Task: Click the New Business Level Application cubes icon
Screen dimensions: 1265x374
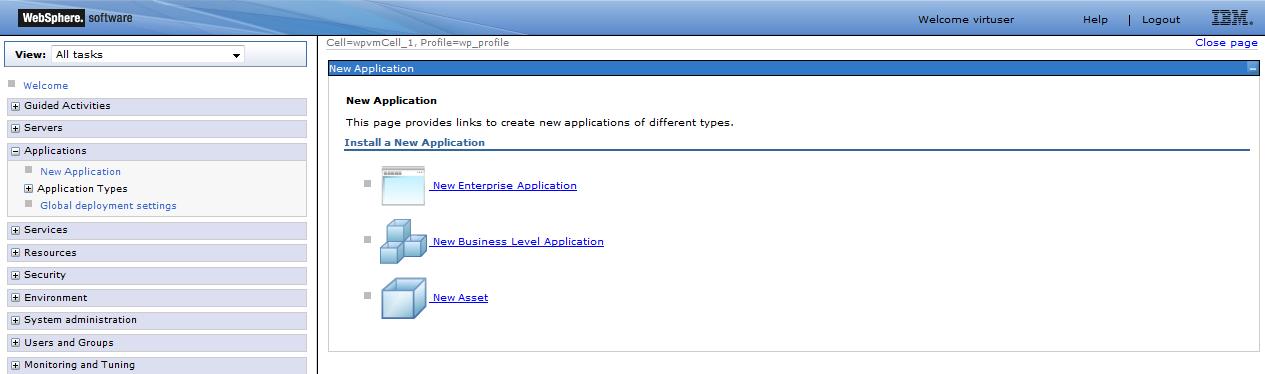Action: click(x=403, y=241)
